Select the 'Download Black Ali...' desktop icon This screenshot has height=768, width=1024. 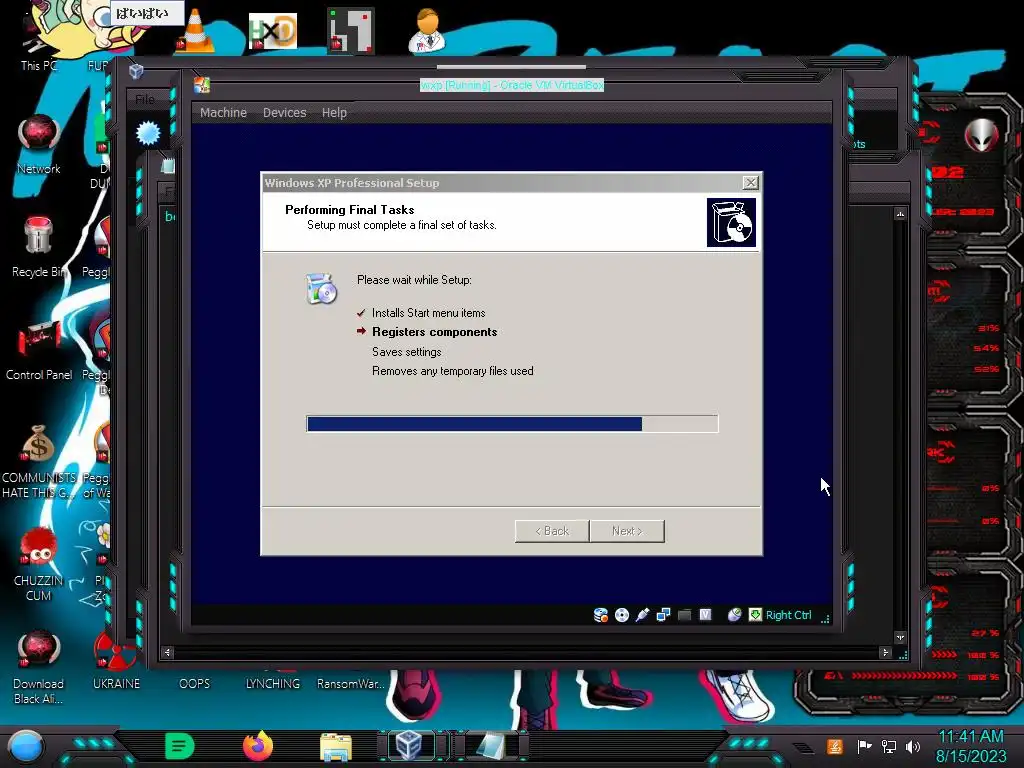(39, 667)
